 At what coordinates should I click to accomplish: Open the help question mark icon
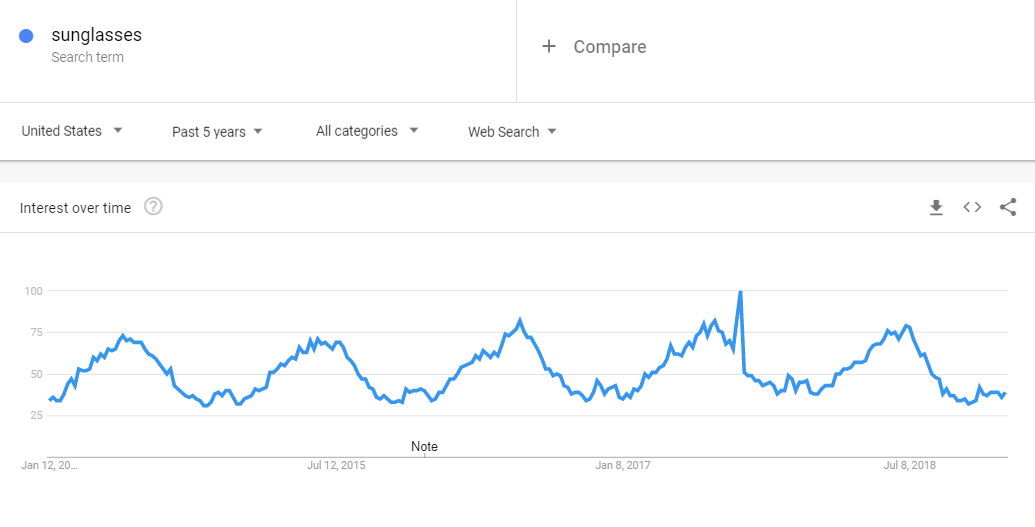pyautogui.click(x=153, y=207)
